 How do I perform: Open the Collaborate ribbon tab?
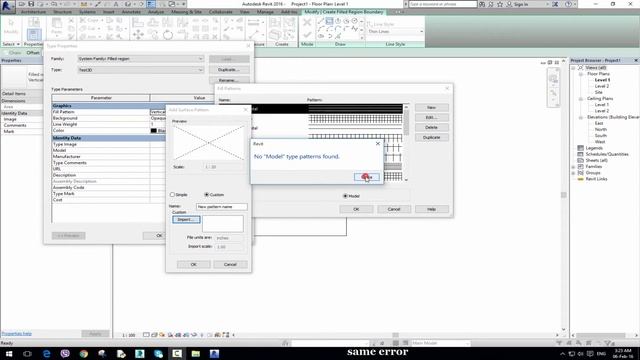221,12
